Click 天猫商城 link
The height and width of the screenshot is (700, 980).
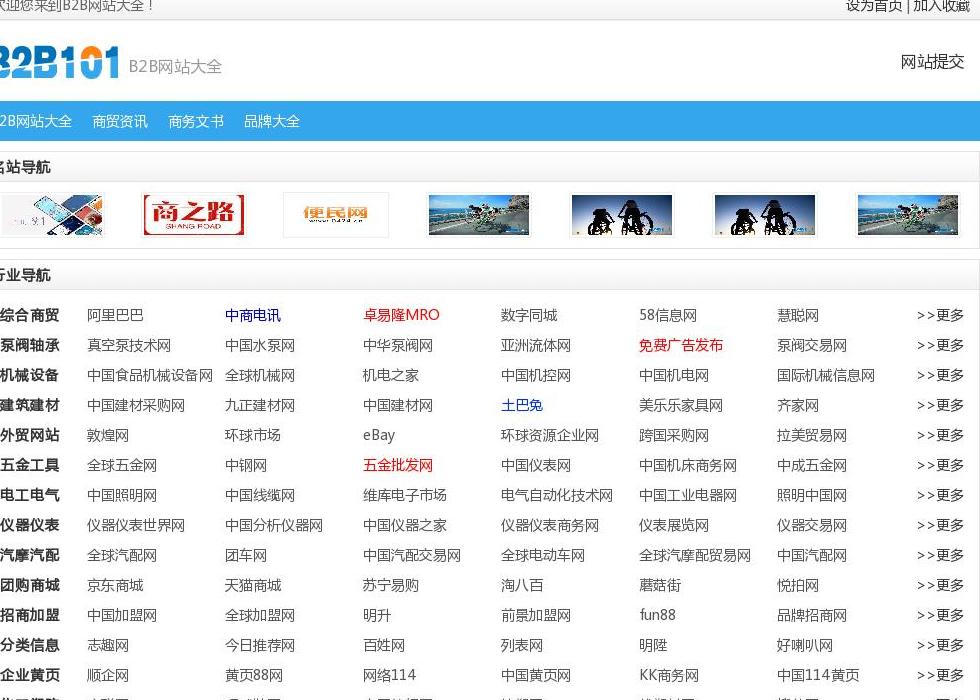253,585
